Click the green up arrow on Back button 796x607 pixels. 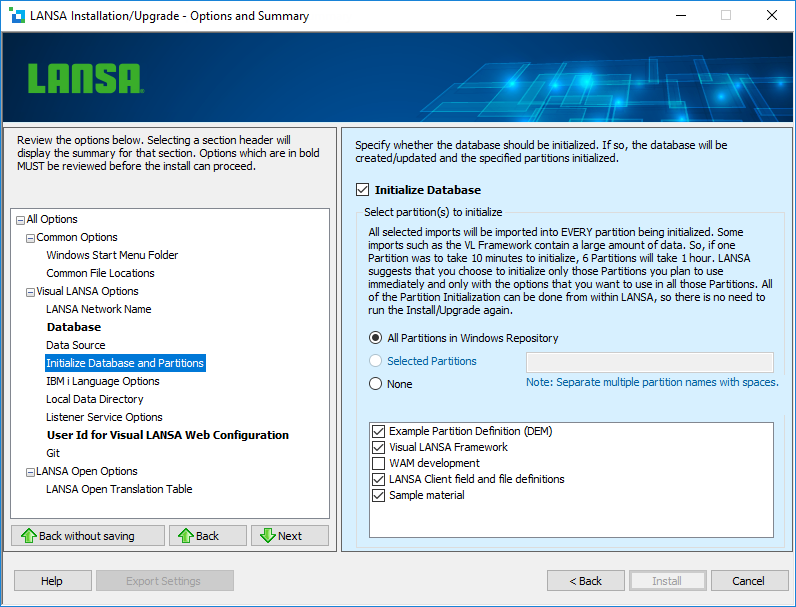pos(186,535)
